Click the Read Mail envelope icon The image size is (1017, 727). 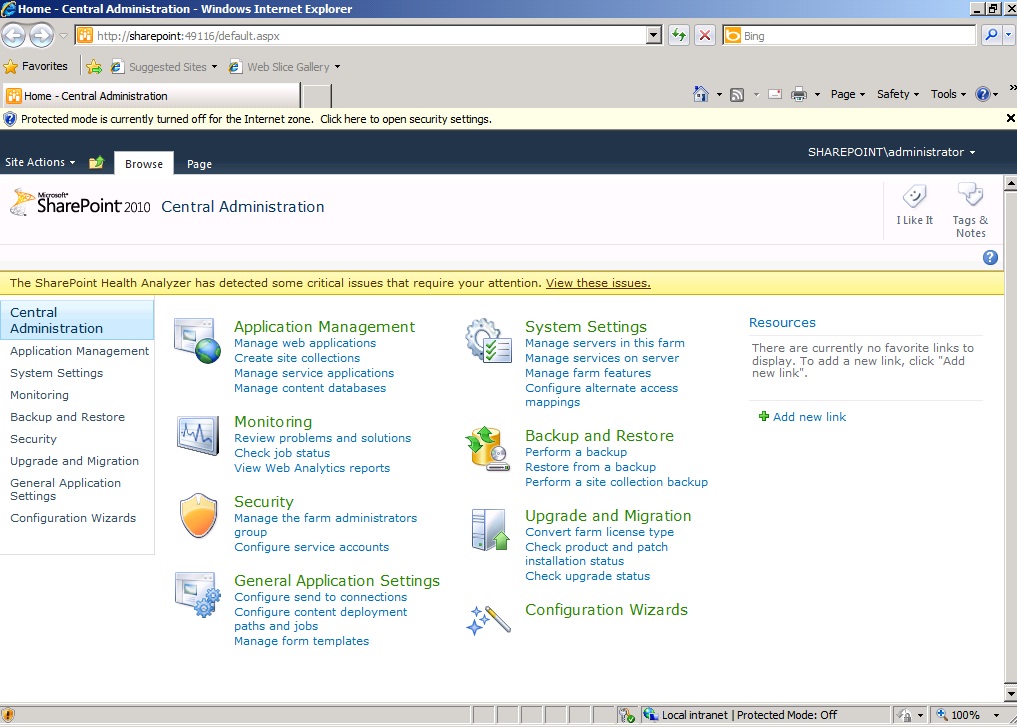(x=774, y=95)
